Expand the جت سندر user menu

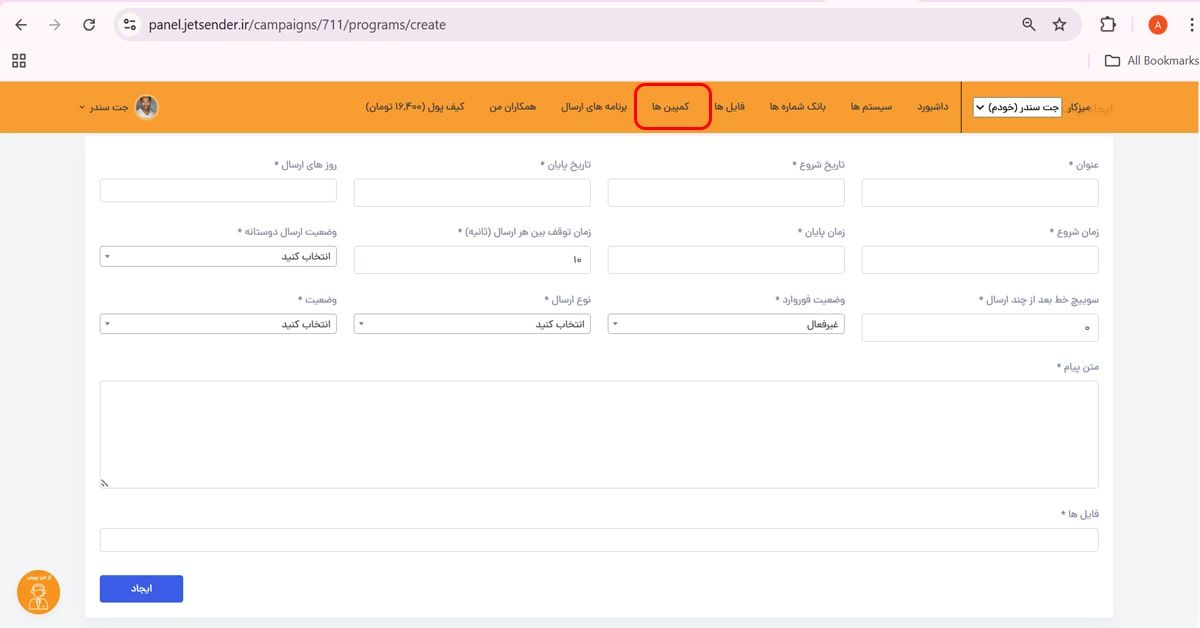[103, 107]
